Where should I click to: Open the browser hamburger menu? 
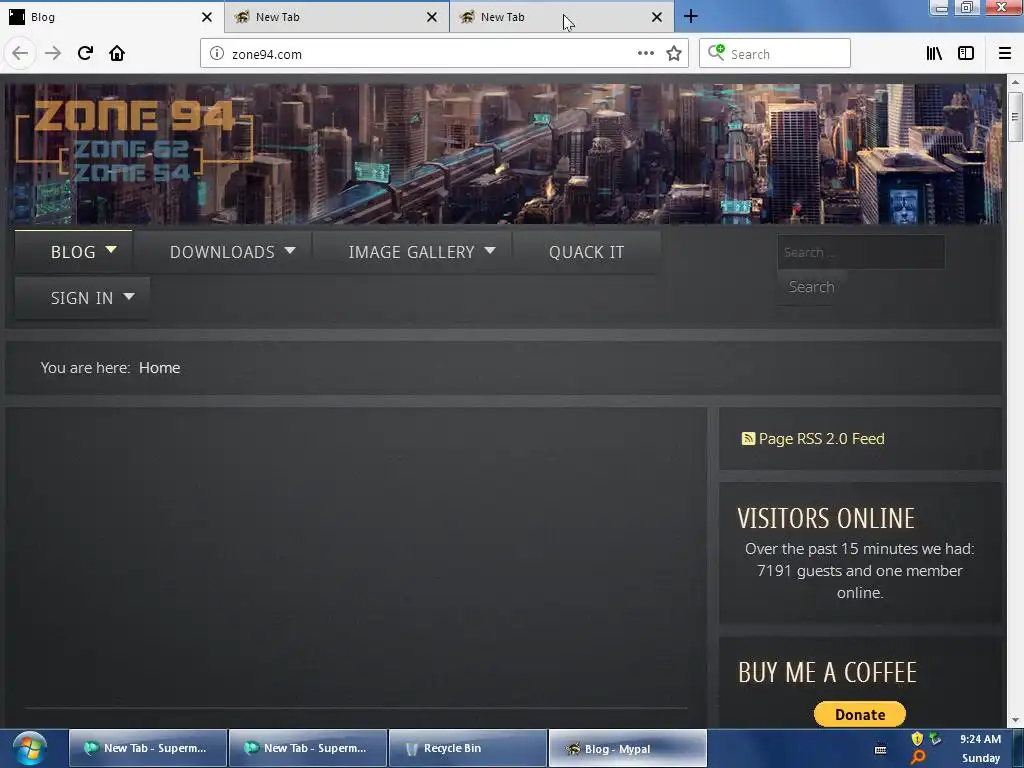1005,54
